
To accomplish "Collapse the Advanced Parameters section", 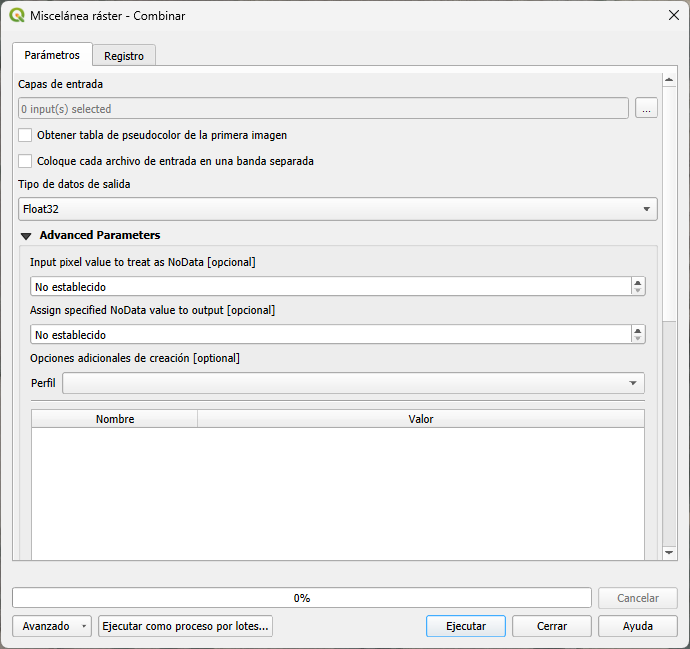I will (26, 236).
